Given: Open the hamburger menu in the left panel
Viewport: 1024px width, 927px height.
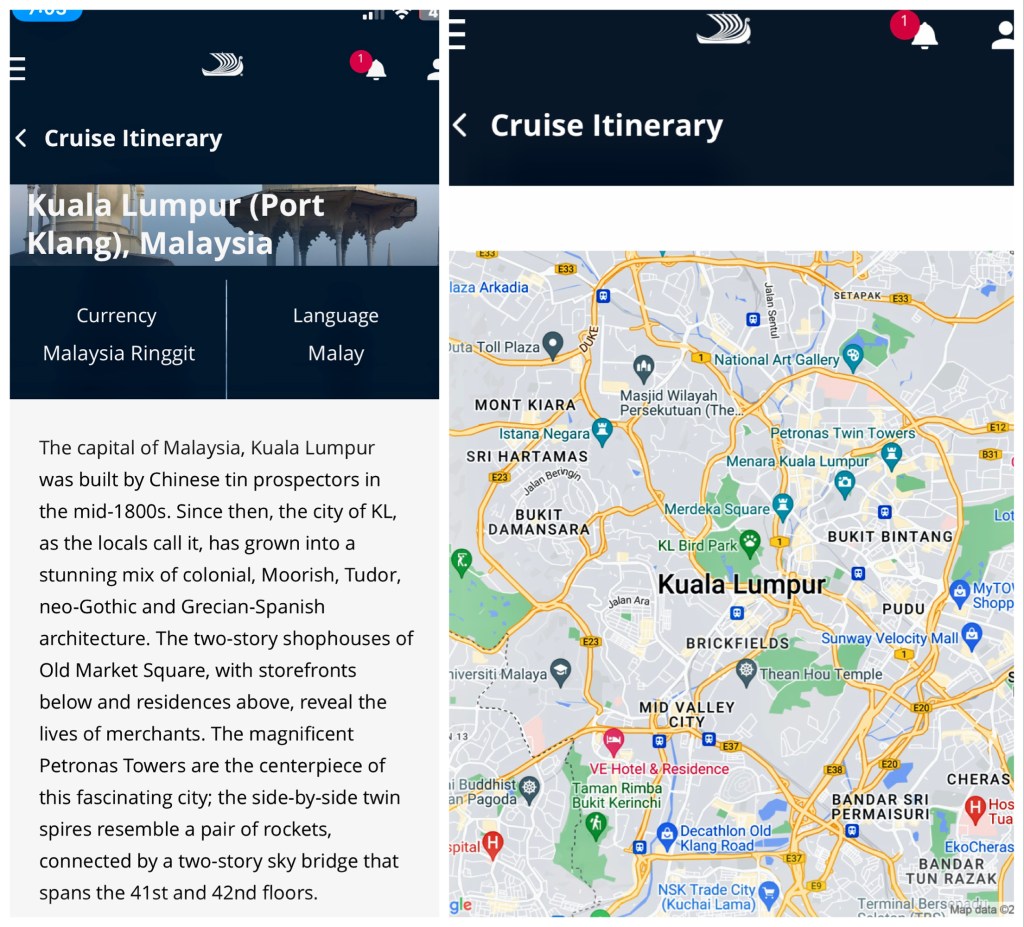Looking at the screenshot, I should coord(17,68).
